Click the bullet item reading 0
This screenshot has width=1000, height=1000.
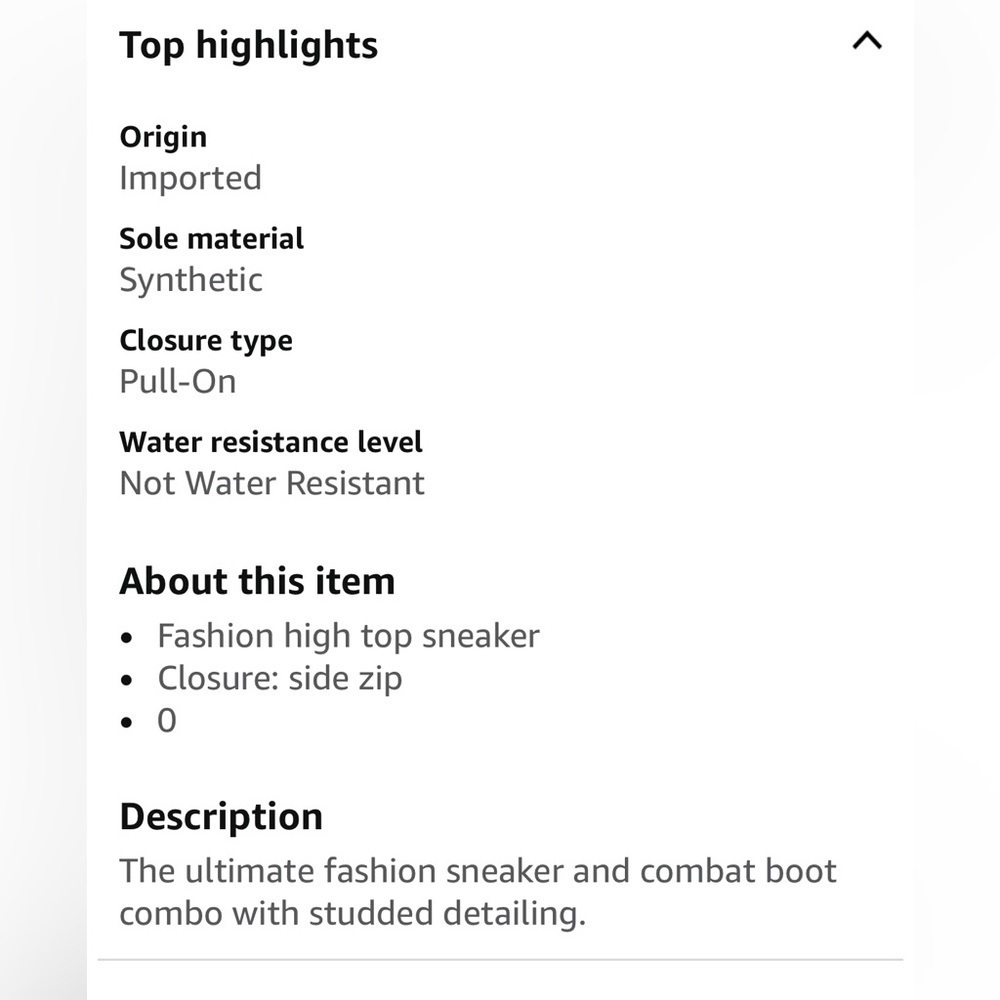point(167,721)
